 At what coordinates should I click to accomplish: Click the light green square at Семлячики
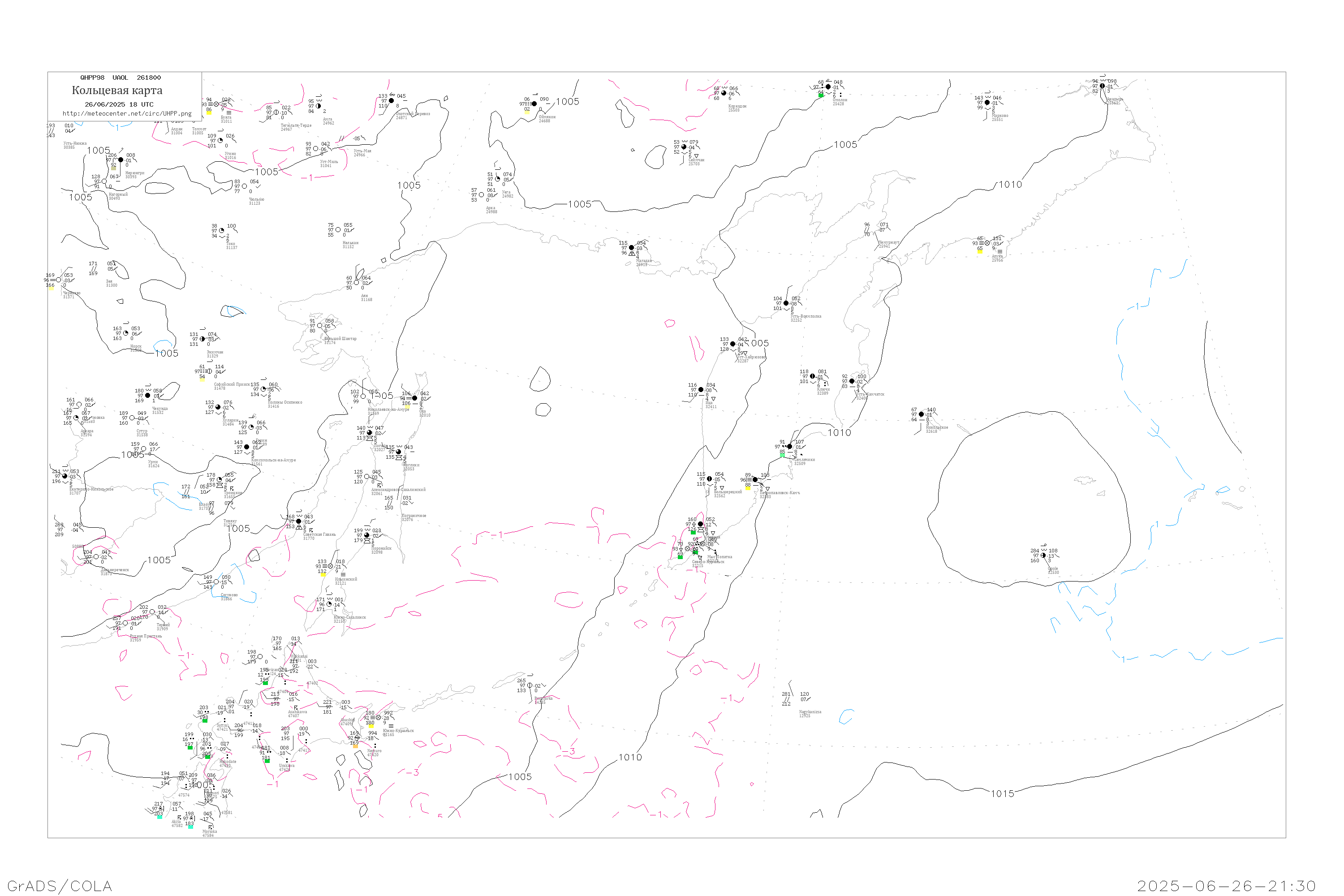click(x=782, y=456)
